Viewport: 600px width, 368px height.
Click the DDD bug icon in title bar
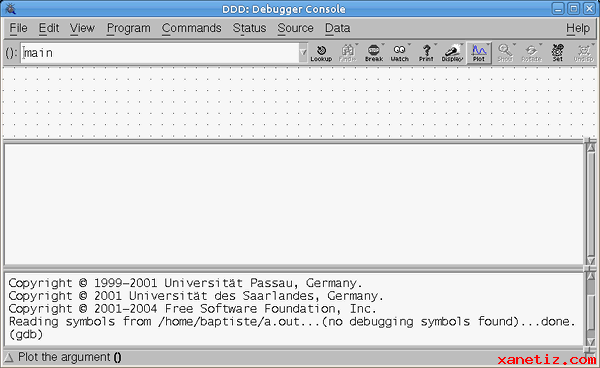point(10,8)
